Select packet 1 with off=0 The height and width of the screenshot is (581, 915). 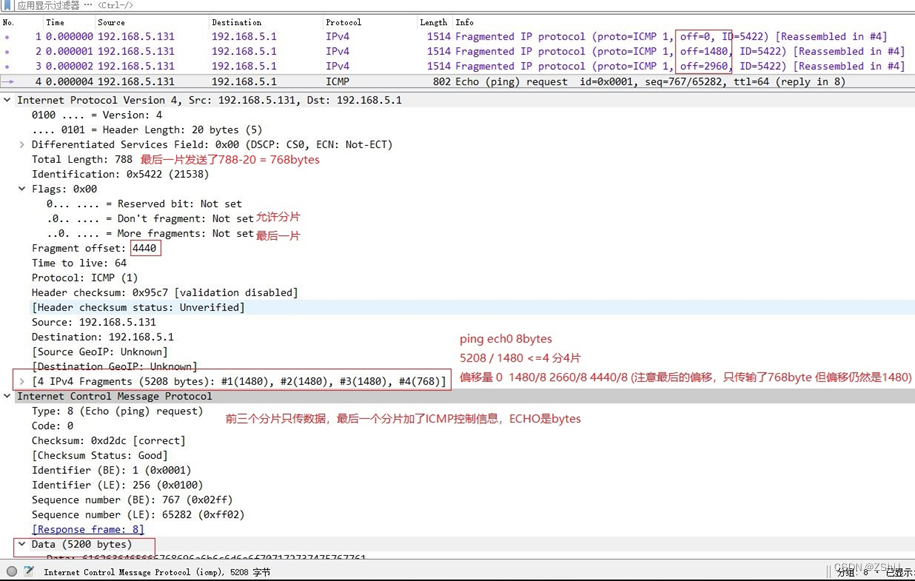pos(458,36)
